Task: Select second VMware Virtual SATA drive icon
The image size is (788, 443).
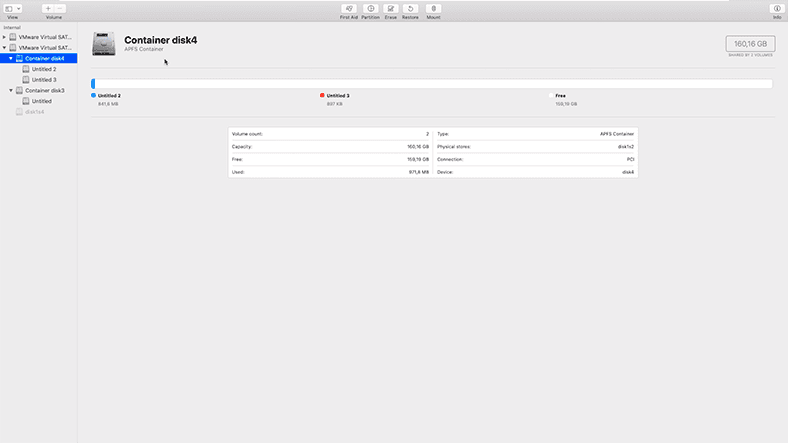Action: coord(13,48)
